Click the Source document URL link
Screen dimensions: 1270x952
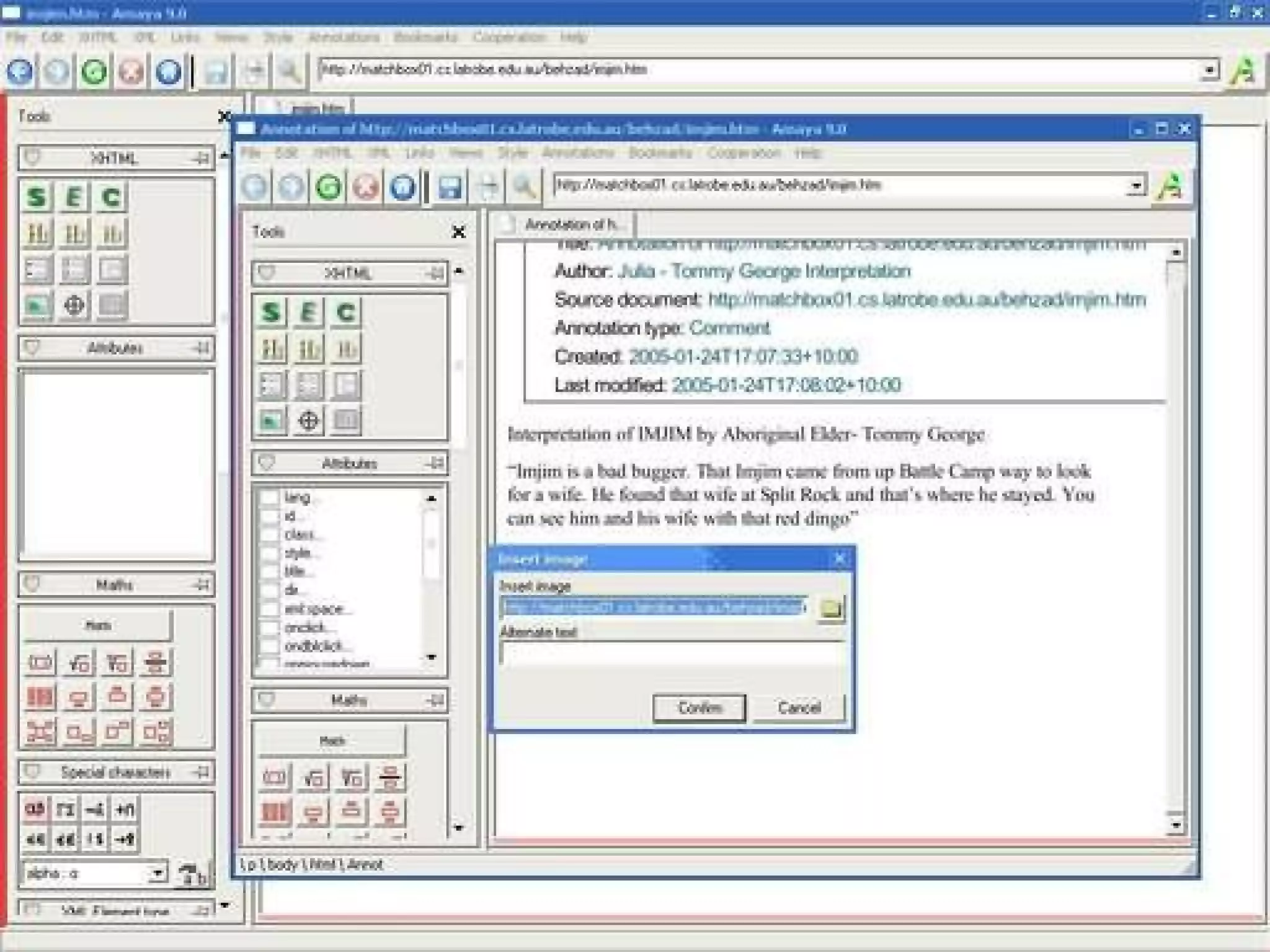(x=926, y=300)
